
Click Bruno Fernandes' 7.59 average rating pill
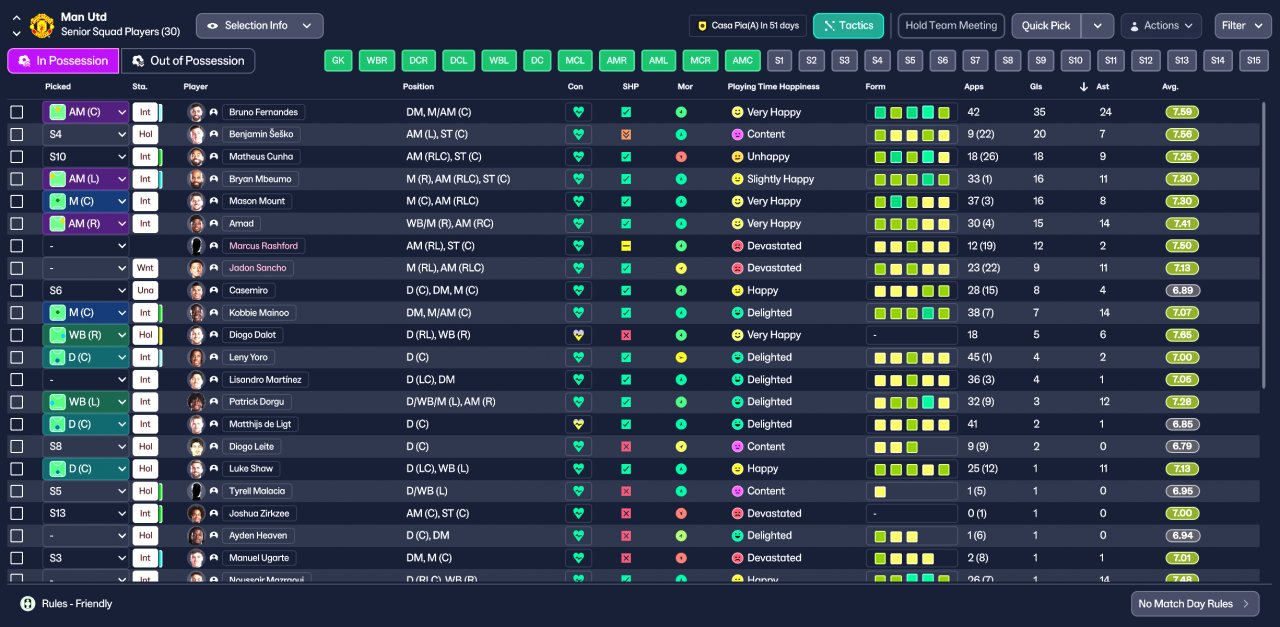pyautogui.click(x=1181, y=112)
